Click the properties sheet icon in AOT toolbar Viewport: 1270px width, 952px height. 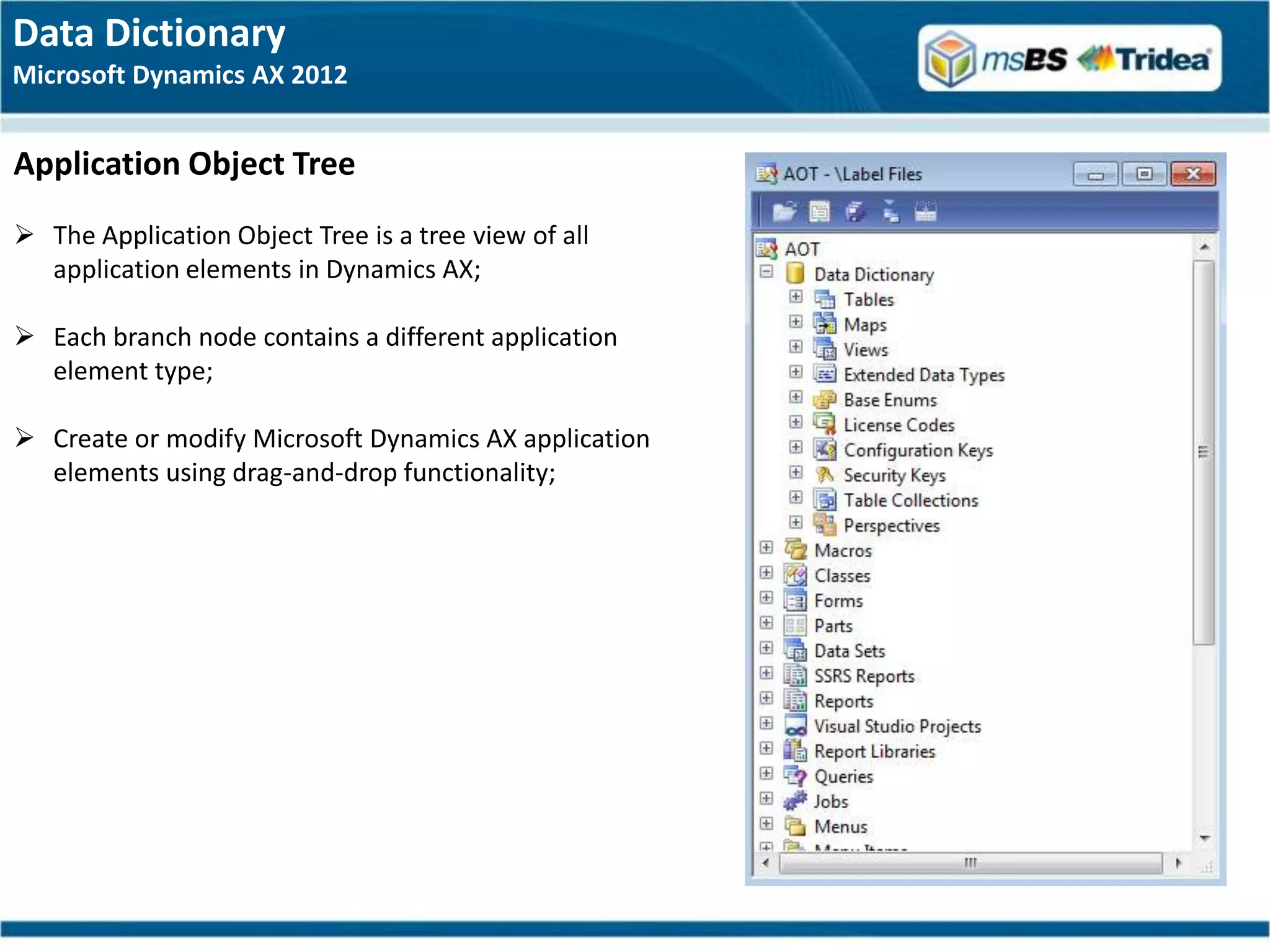[819, 212]
